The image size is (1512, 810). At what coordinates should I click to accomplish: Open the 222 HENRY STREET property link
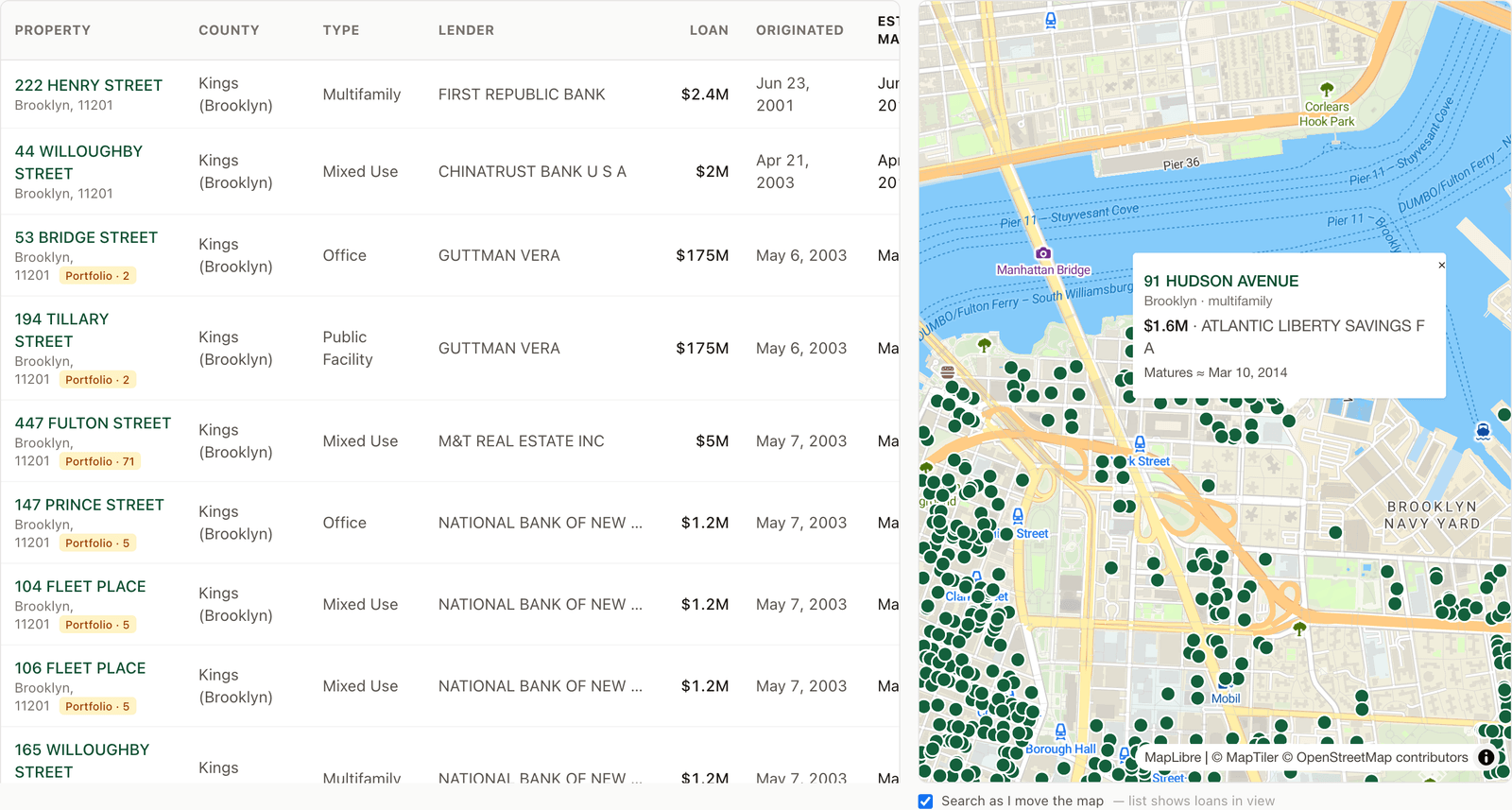click(89, 85)
